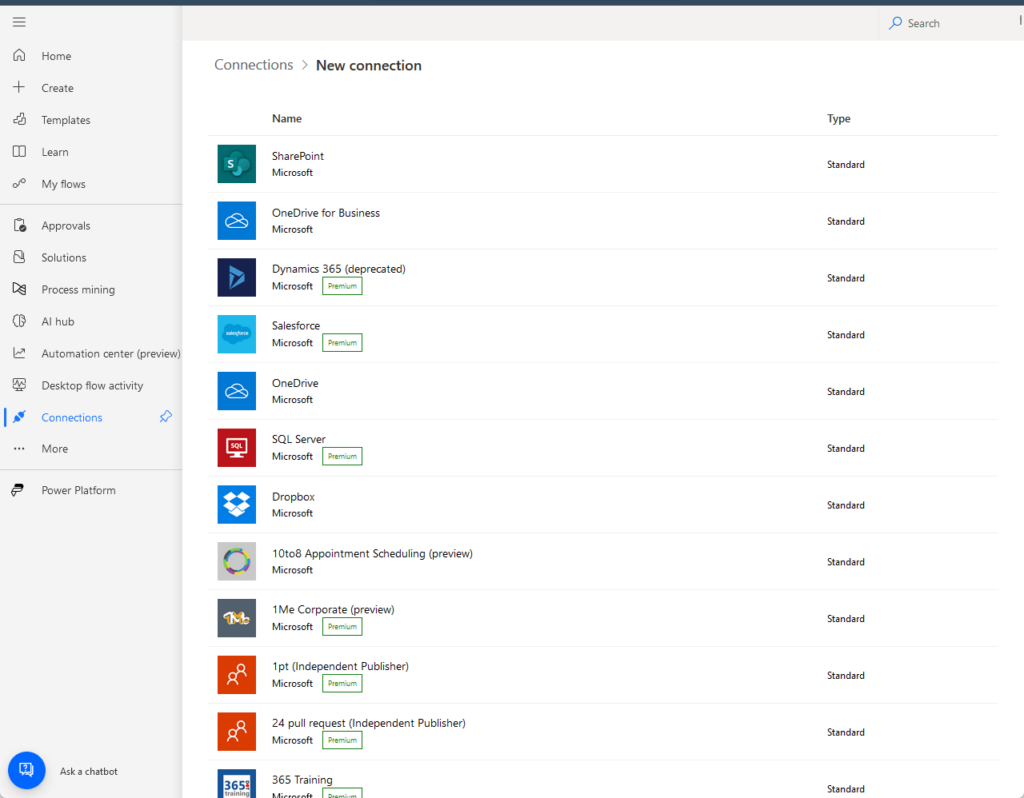The width and height of the screenshot is (1024, 798).
Task: Click the Salesforce connector logo
Action: pos(236,334)
